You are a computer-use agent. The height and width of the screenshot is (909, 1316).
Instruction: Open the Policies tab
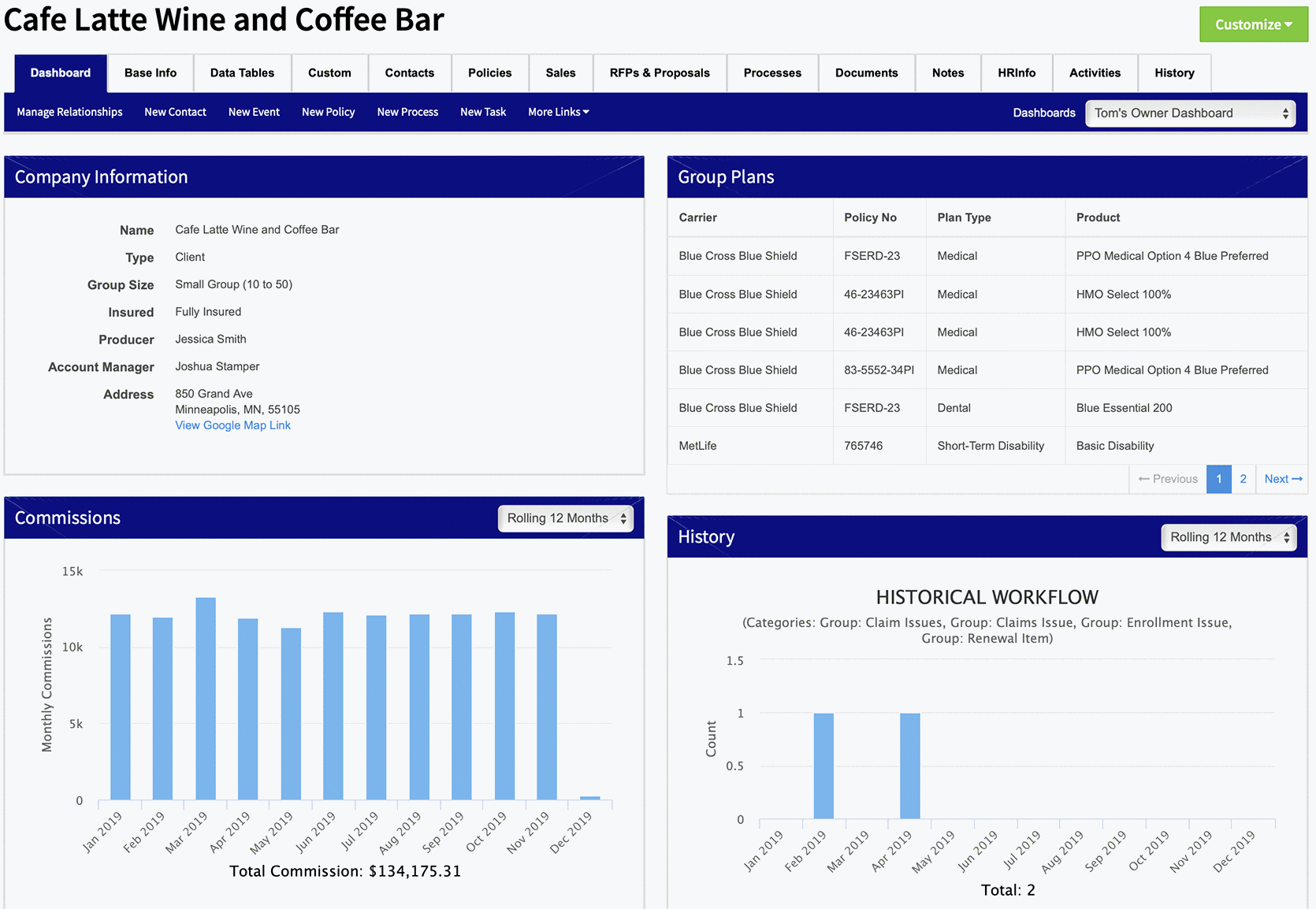489,72
